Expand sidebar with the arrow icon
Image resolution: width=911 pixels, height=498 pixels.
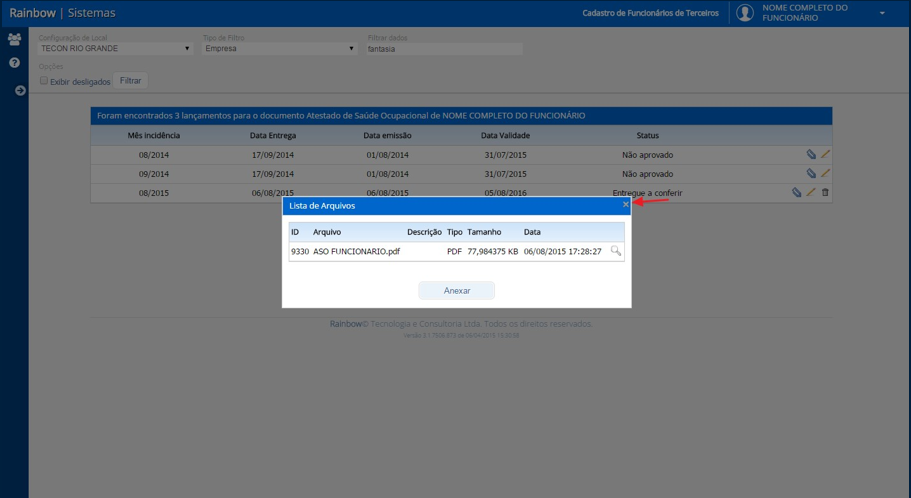20,91
